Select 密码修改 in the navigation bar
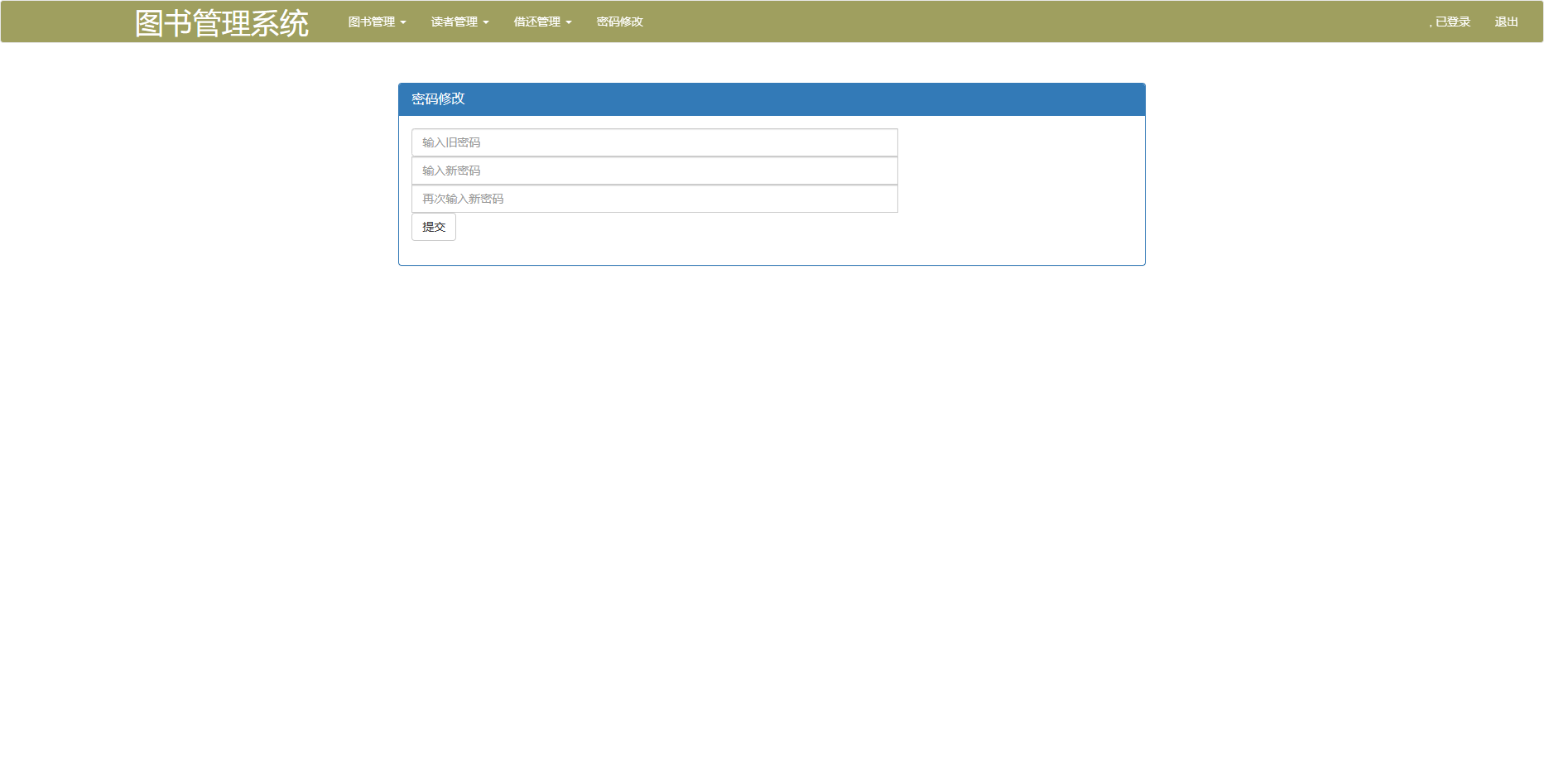Viewport: 1544px width, 784px height. click(619, 22)
